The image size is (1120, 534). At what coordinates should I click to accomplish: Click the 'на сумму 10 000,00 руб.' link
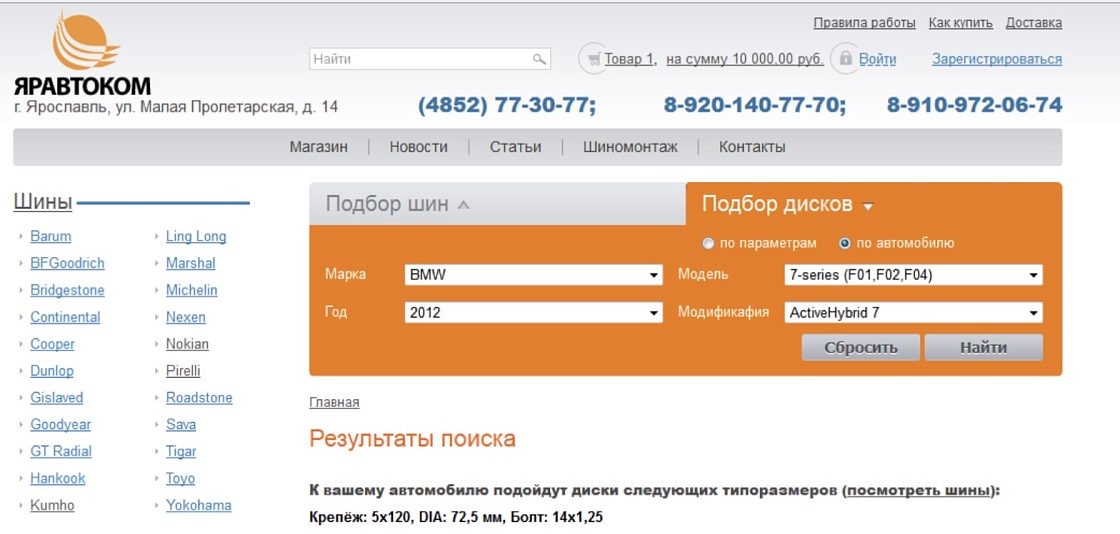click(745, 59)
